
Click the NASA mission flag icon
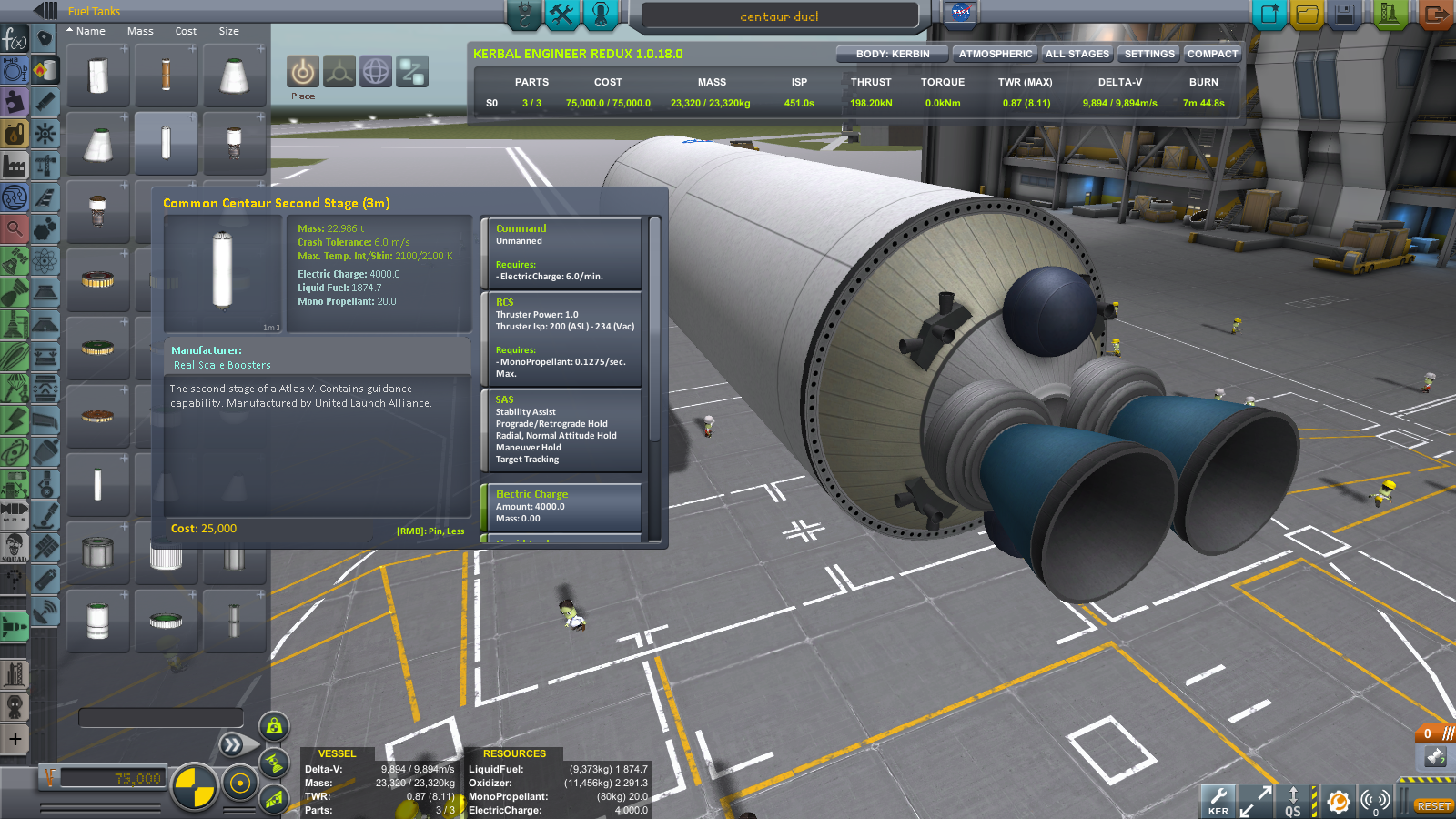(960, 13)
